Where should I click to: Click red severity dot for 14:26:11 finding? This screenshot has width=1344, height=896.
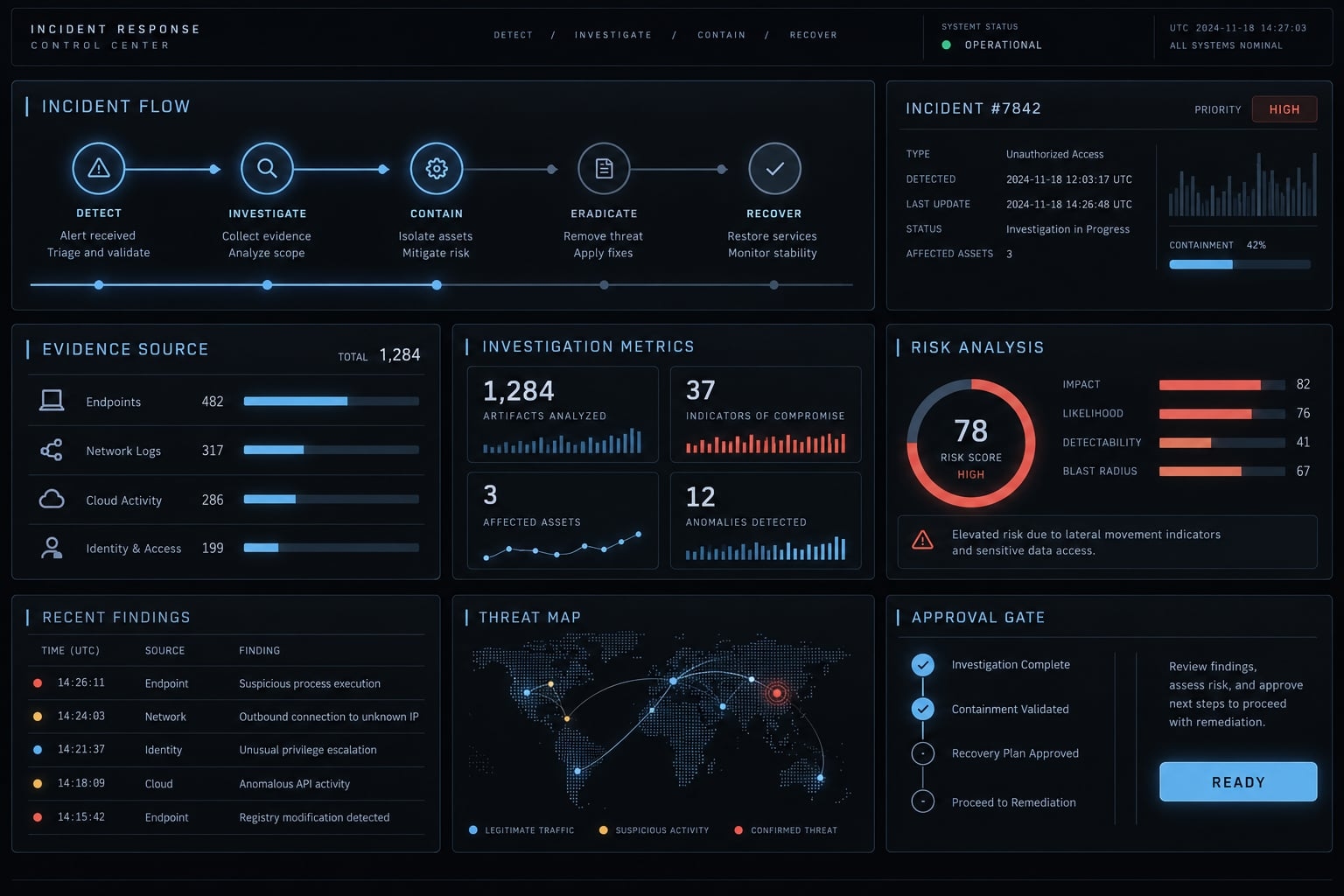[38, 682]
